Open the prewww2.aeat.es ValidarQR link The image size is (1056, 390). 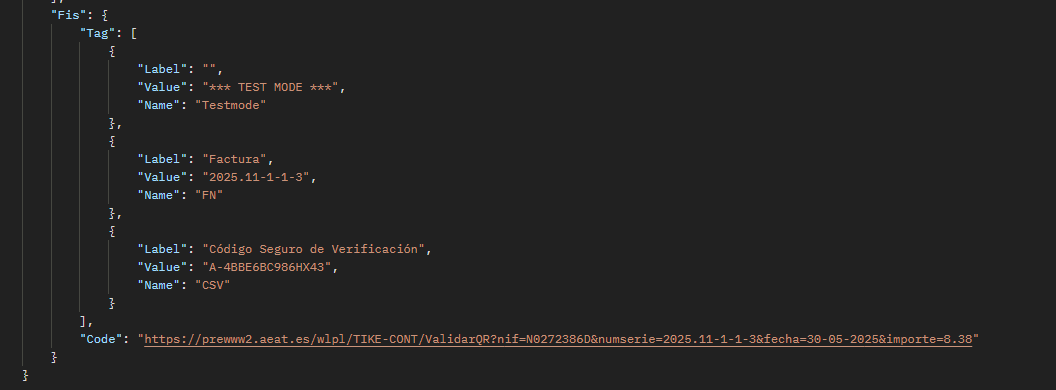coord(558,339)
